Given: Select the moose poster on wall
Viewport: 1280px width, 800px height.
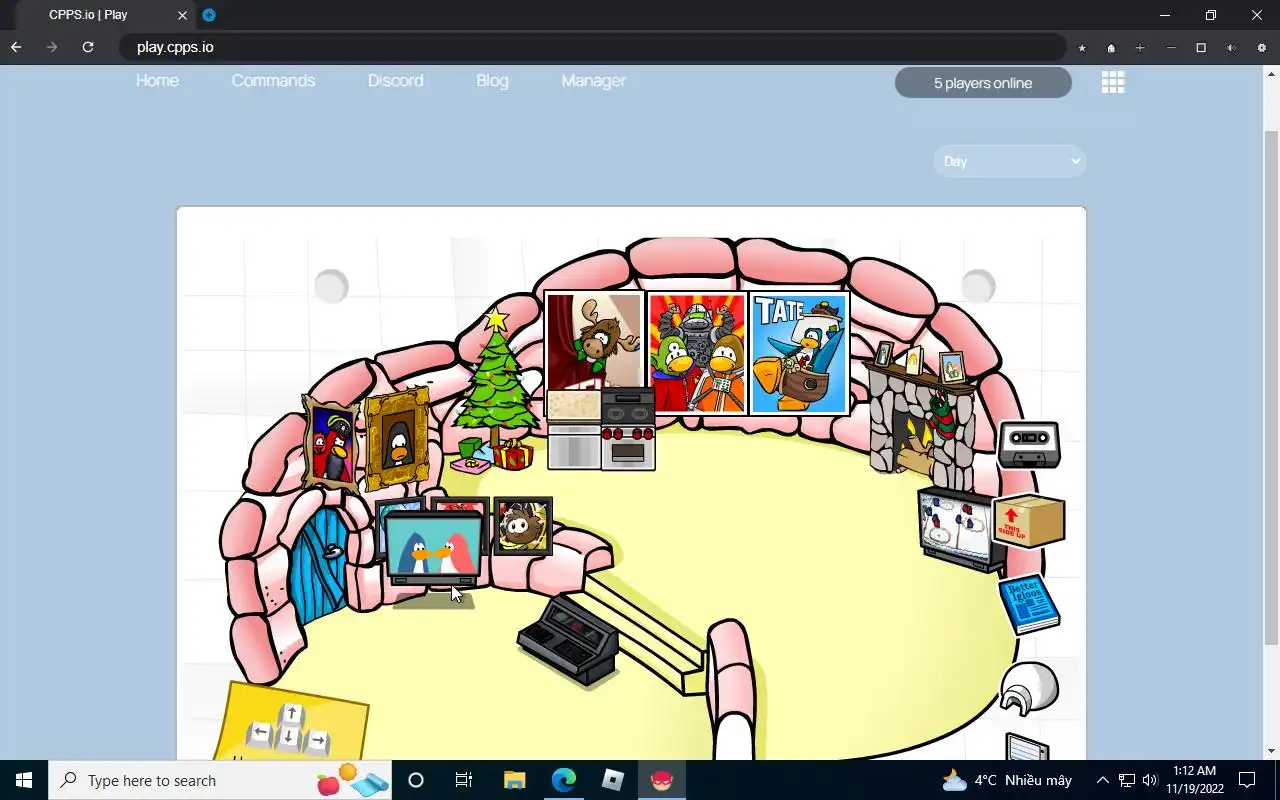Looking at the screenshot, I should point(594,342).
